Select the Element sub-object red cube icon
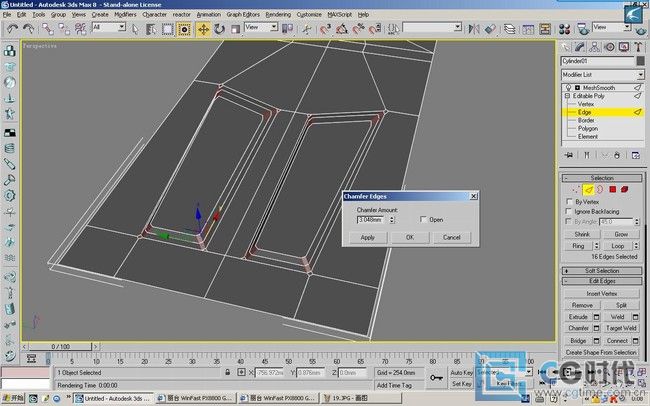Viewport: 650px width, 406px height. click(x=624, y=190)
